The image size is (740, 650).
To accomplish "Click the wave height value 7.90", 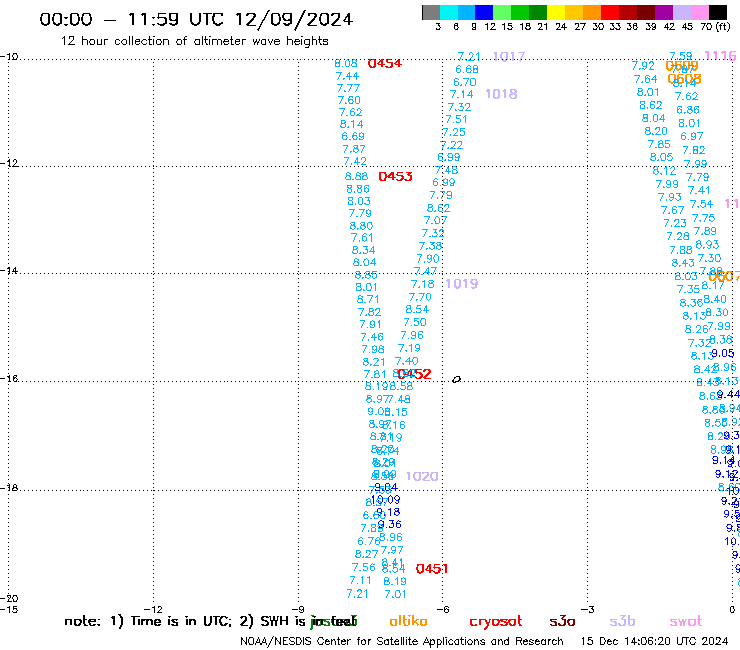I will coord(428,259).
